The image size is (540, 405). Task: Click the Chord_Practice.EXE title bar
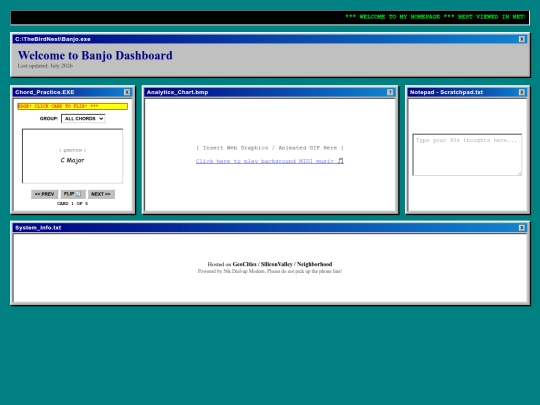tap(73, 92)
